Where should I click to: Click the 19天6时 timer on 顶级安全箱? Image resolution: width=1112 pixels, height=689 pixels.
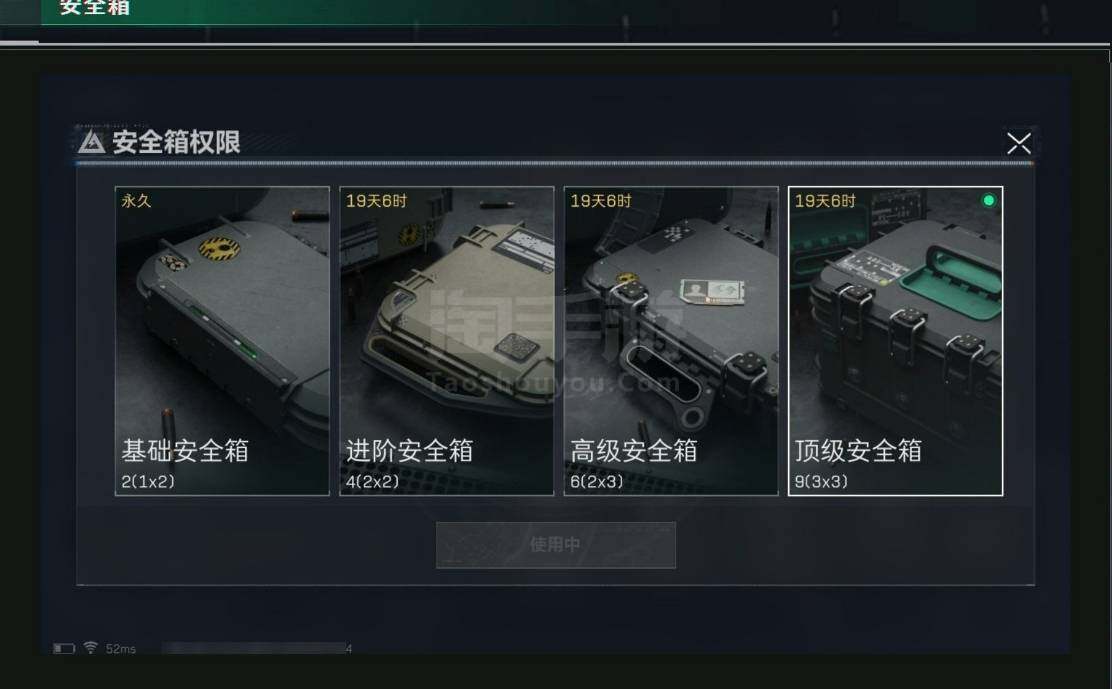tap(825, 201)
